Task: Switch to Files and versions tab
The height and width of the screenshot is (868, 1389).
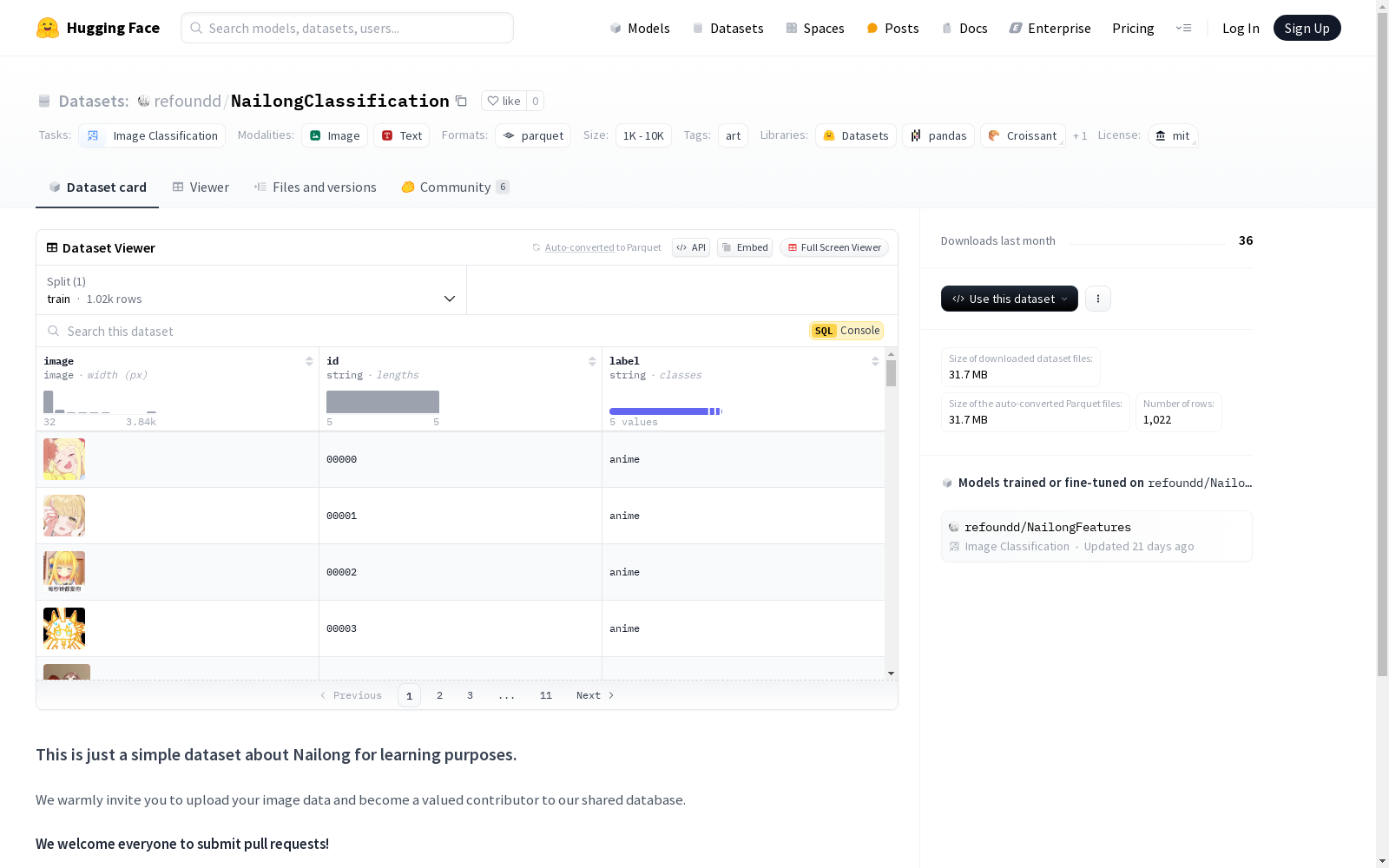Action: [315, 187]
